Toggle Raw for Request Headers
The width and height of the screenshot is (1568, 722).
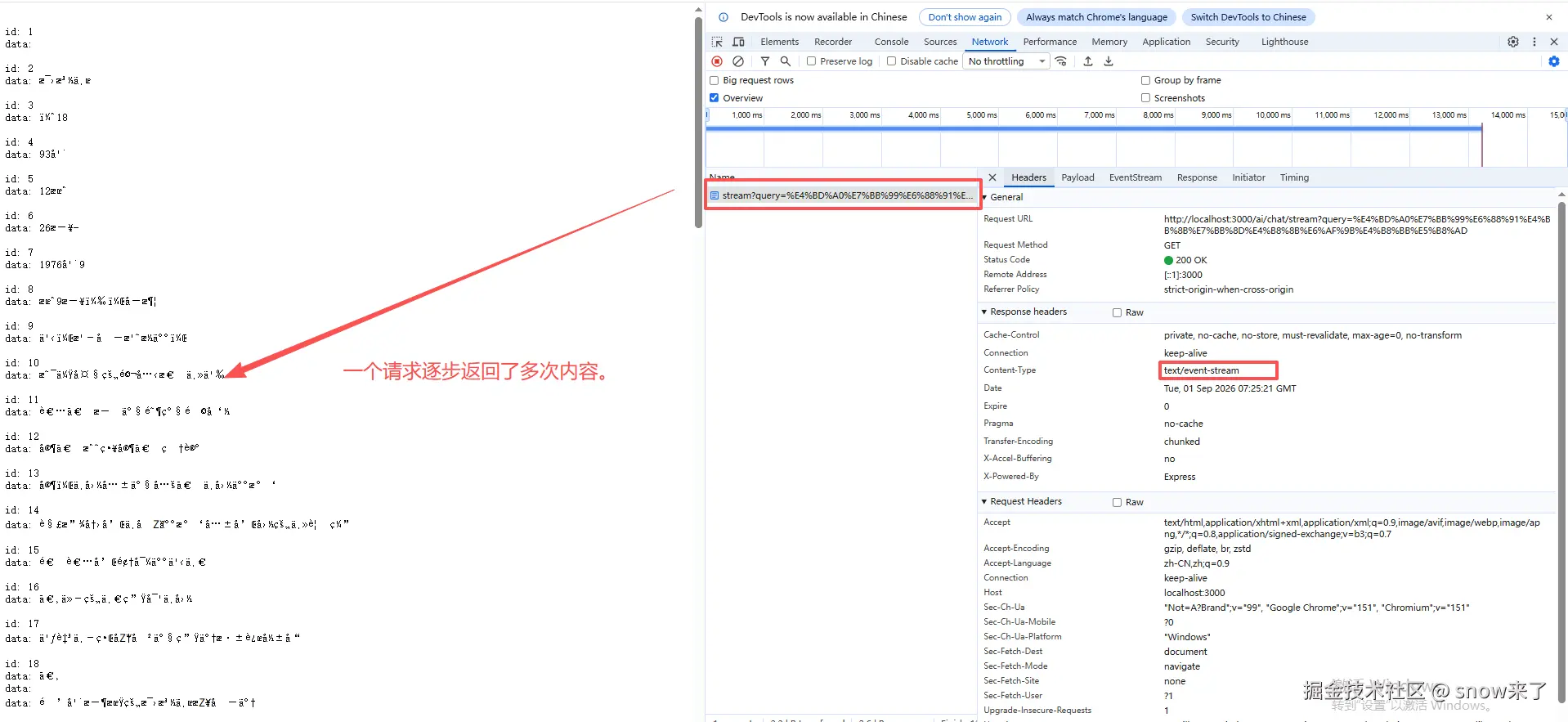1117,502
